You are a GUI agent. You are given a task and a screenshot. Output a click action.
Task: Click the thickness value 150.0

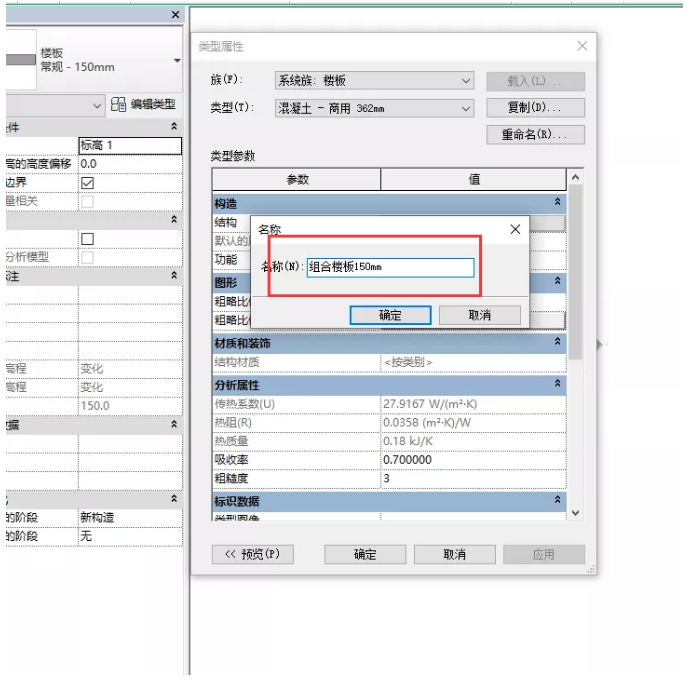(130, 406)
